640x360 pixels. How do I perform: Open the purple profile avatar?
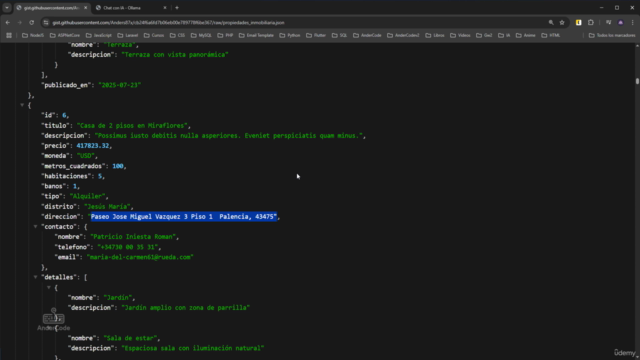pos(620,22)
